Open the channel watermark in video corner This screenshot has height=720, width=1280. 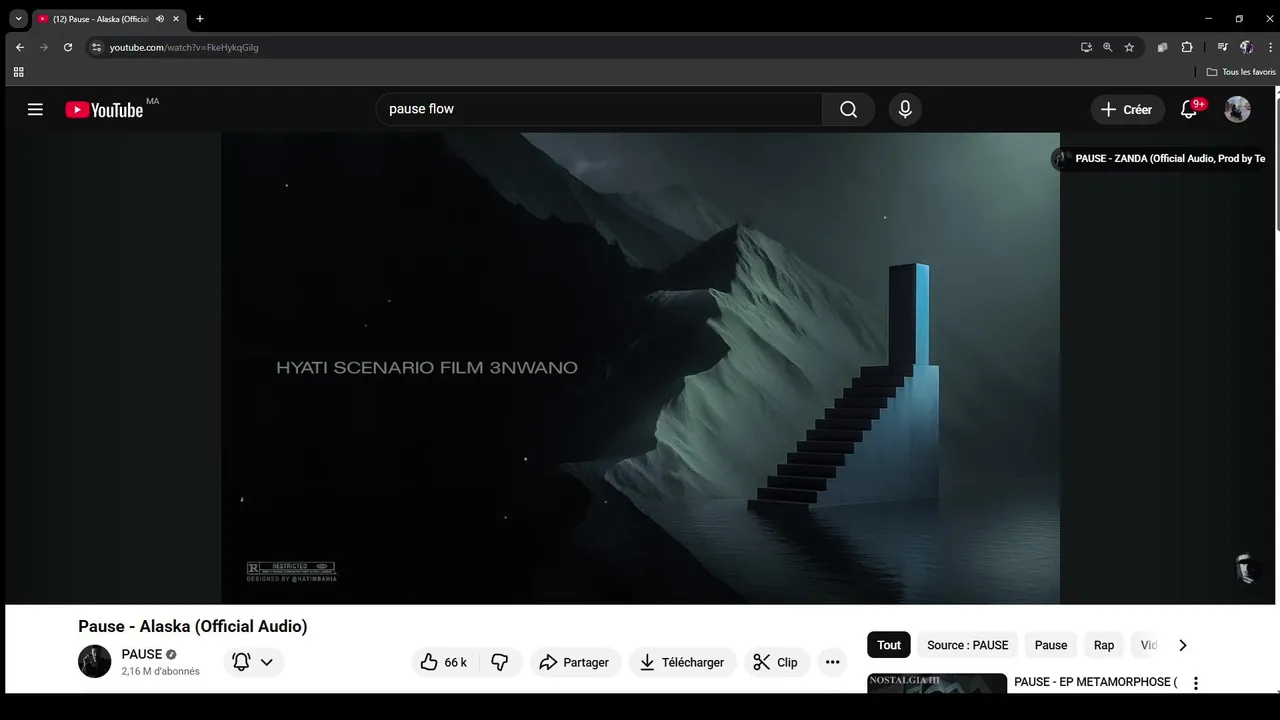click(x=1246, y=568)
